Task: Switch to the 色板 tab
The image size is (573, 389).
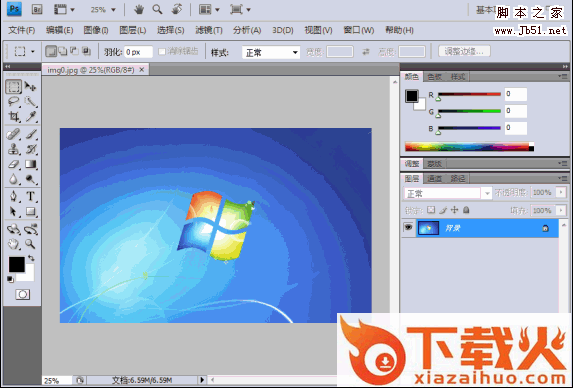Action: pyautogui.click(x=435, y=77)
